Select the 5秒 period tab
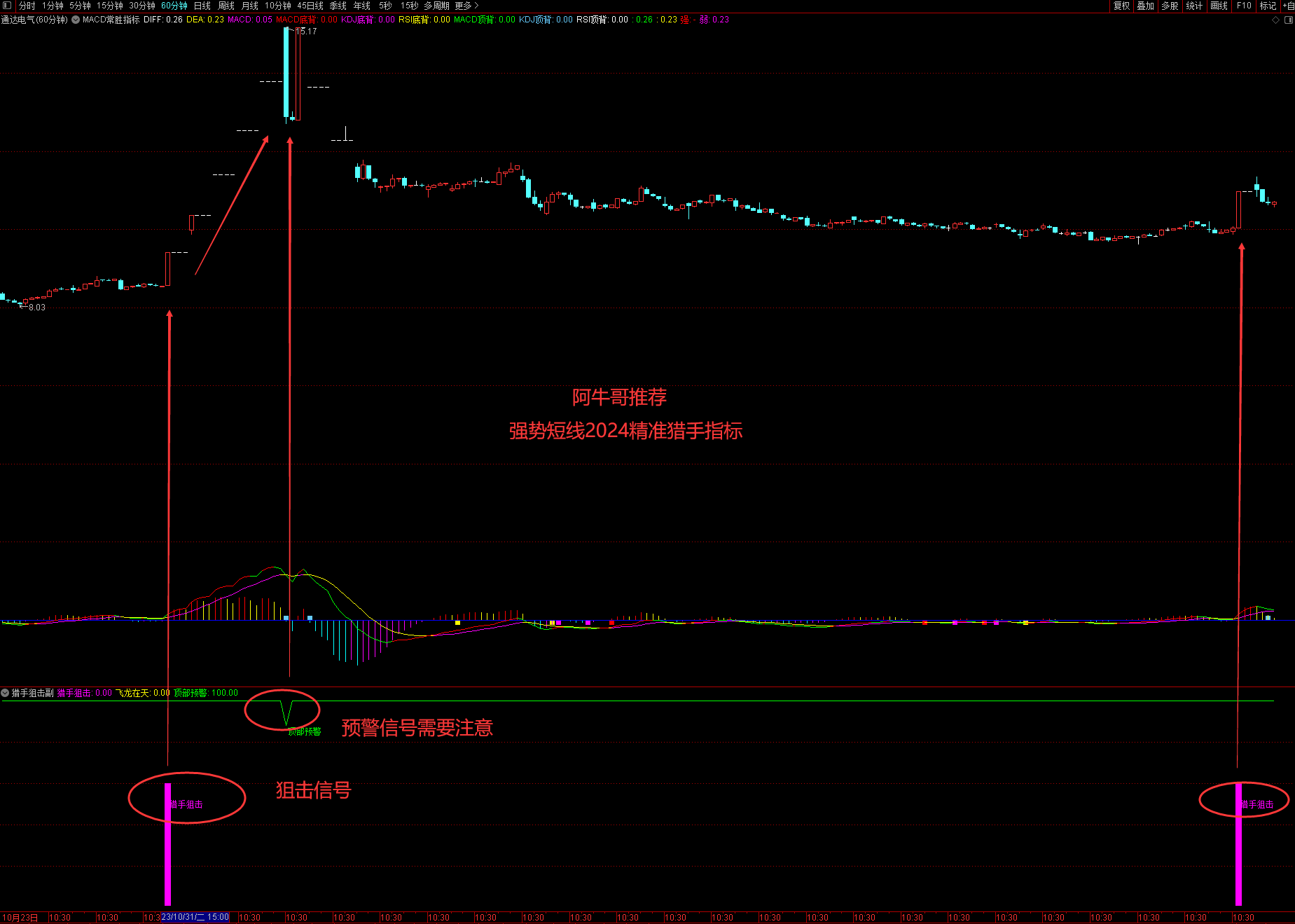The width and height of the screenshot is (1295, 924). (385, 6)
